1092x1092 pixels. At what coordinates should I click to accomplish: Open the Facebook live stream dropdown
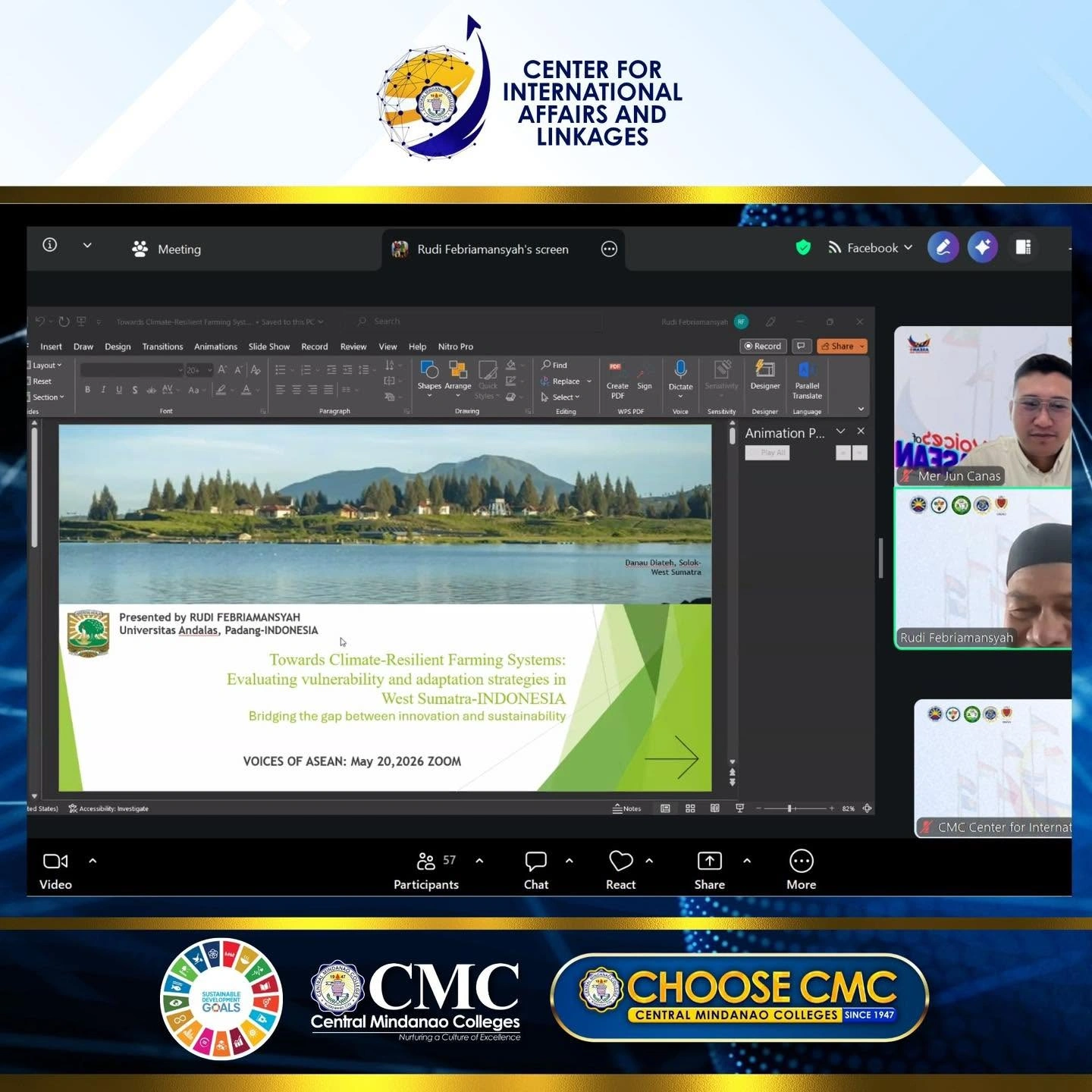coord(870,248)
